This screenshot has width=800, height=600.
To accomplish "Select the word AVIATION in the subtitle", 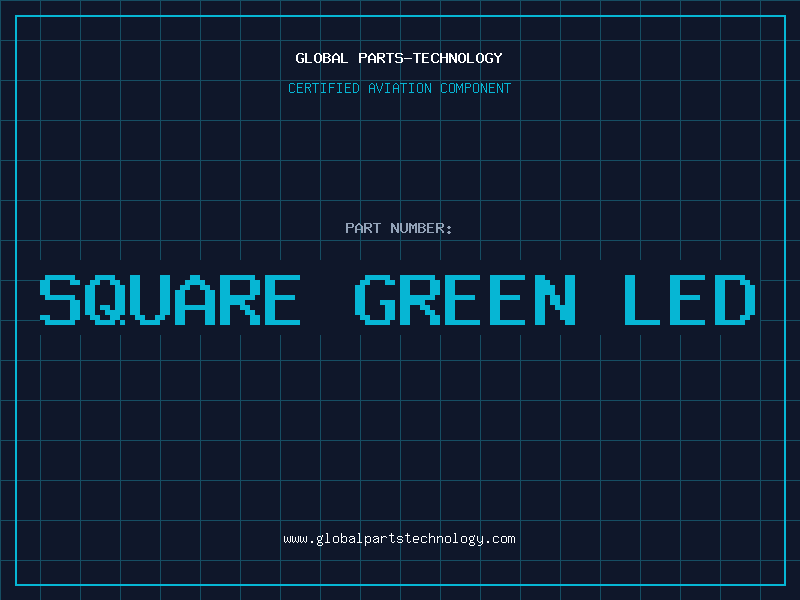I will [398, 88].
